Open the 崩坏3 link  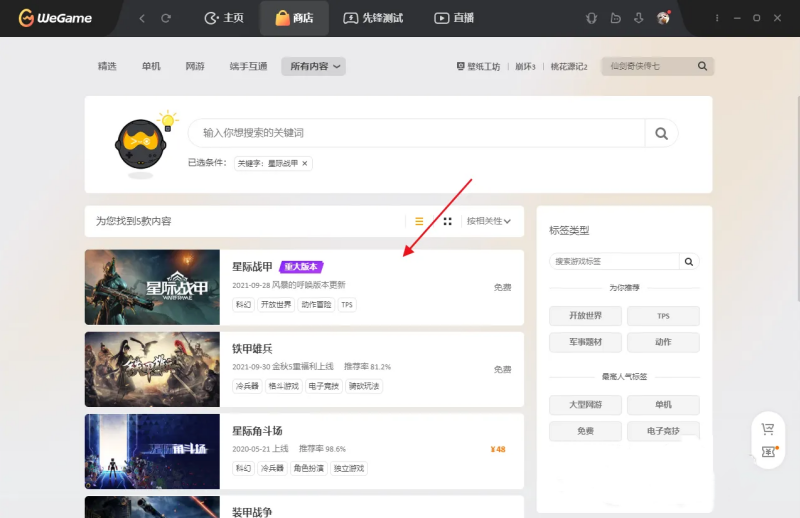click(525, 66)
